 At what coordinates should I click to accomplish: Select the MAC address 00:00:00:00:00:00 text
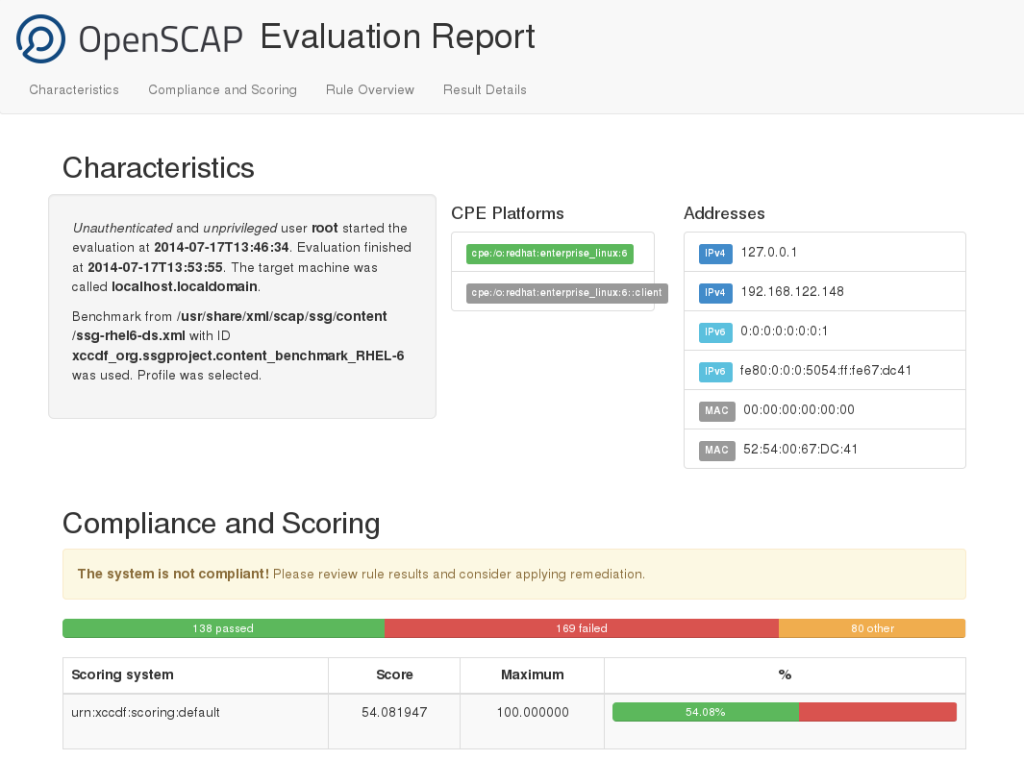799,409
